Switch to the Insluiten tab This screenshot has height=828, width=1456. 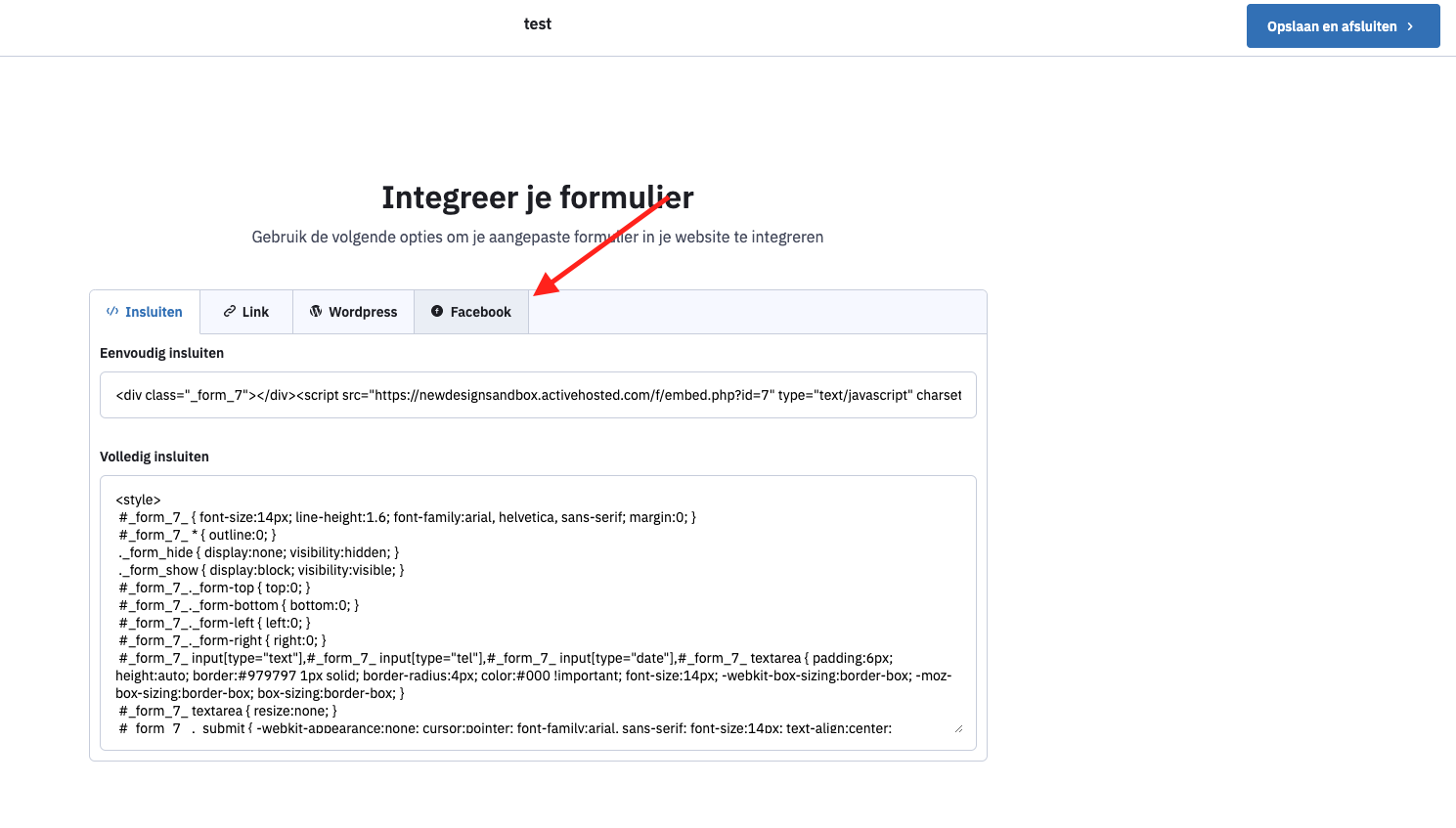pyautogui.click(x=145, y=312)
